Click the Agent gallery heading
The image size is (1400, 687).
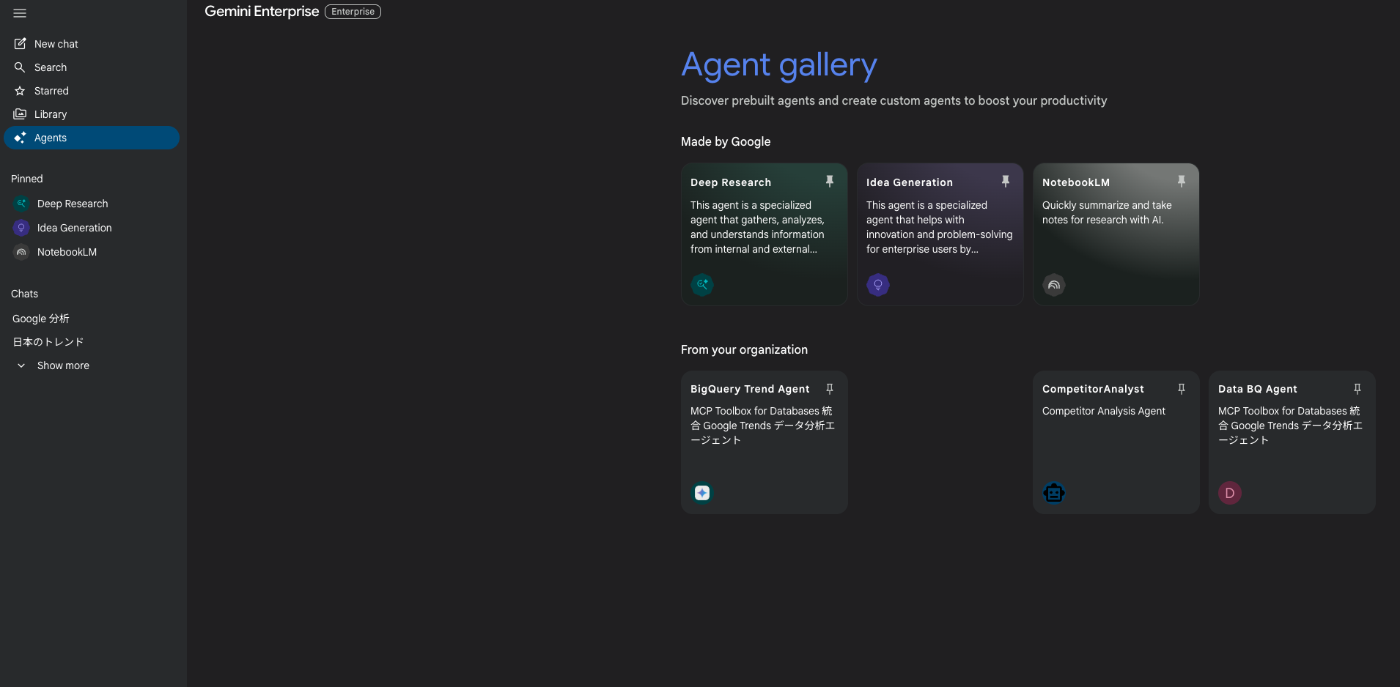click(x=779, y=65)
